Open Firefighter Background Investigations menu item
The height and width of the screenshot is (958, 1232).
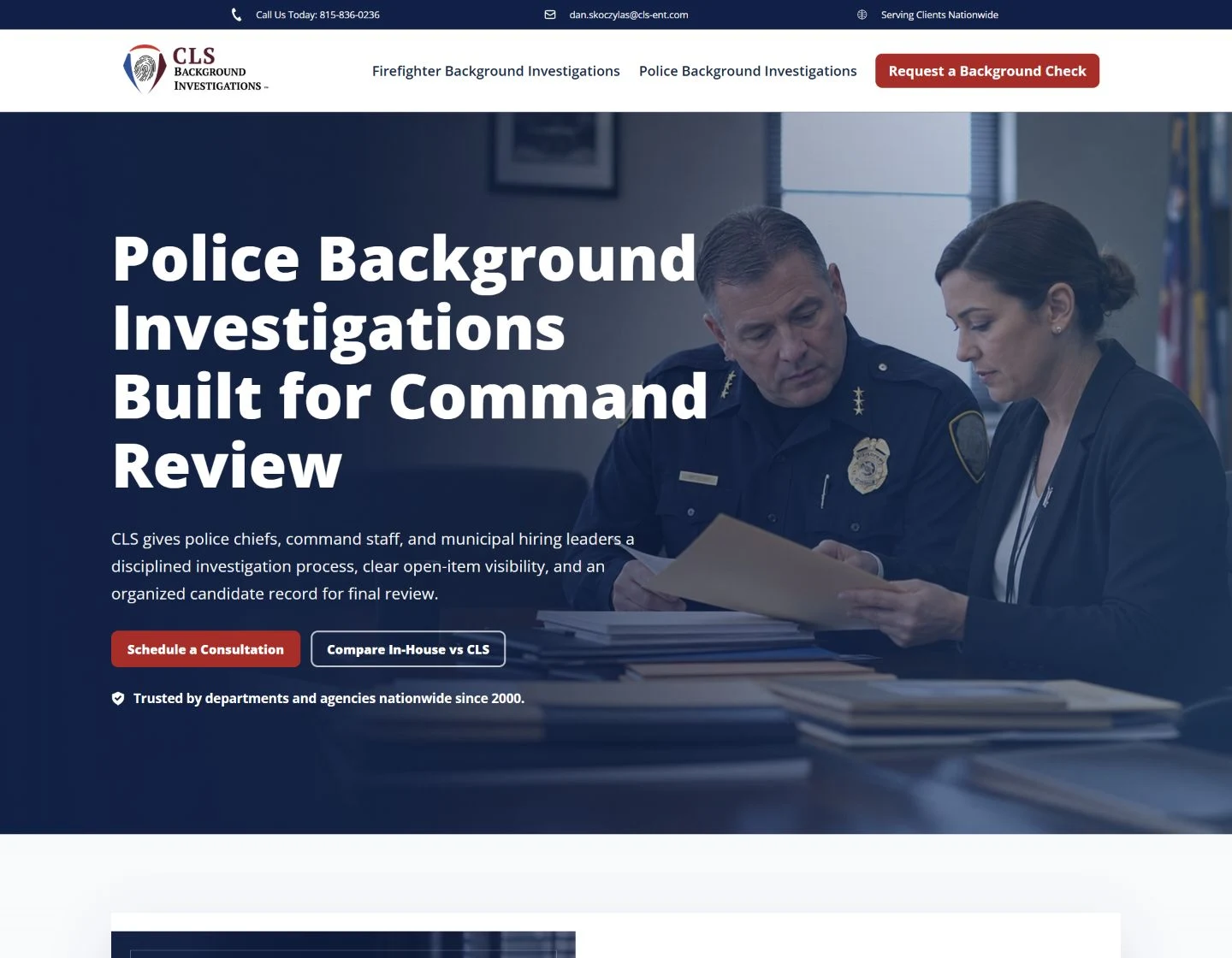(x=496, y=71)
